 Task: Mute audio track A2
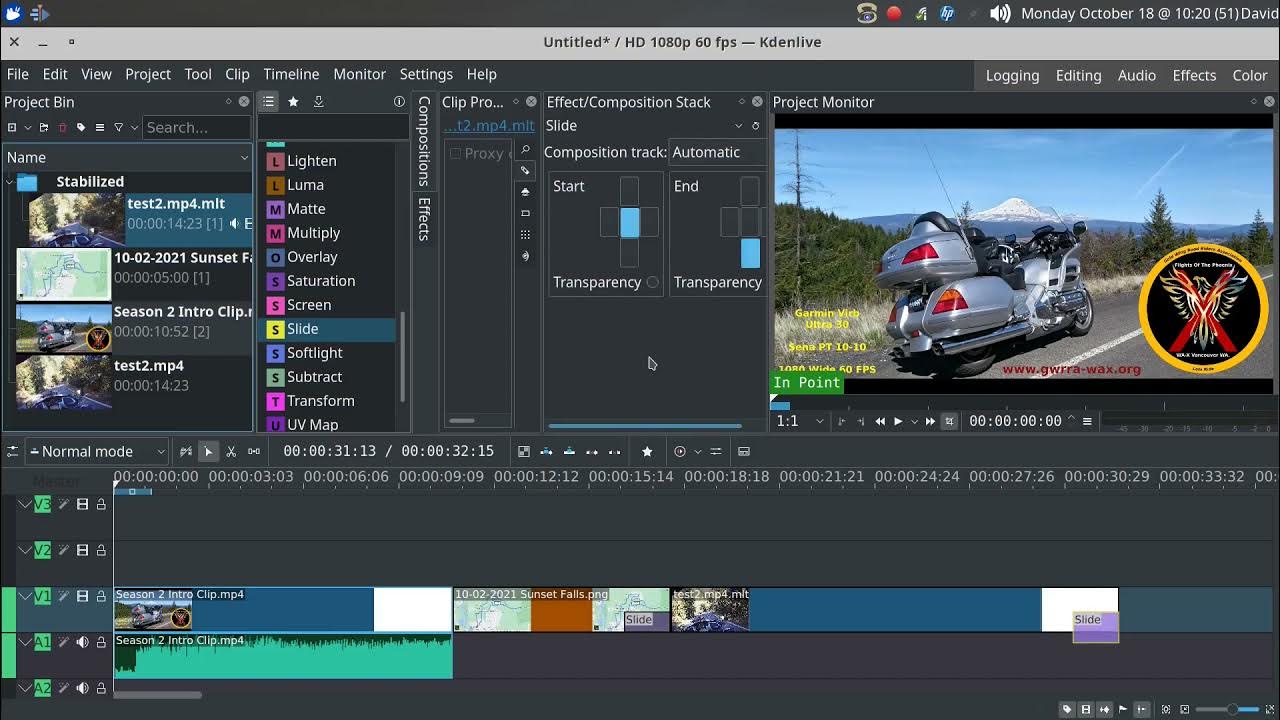point(82,689)
